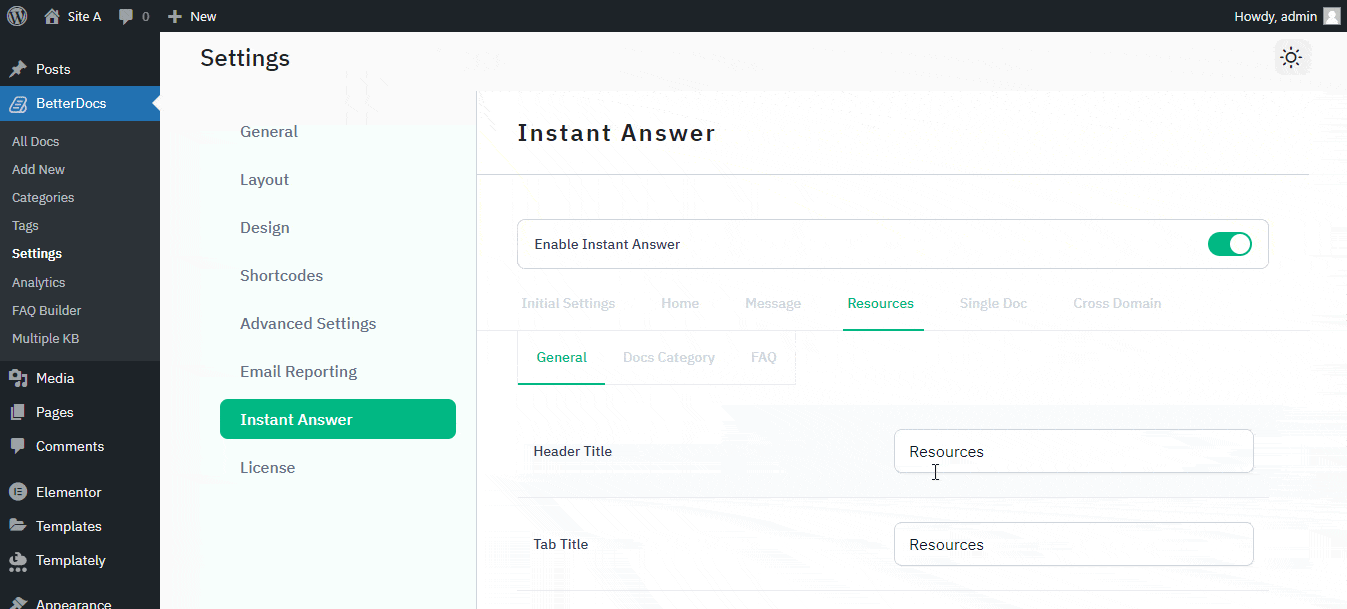Click the Pages sidebar icon
1347x609 pixels.
16,412
